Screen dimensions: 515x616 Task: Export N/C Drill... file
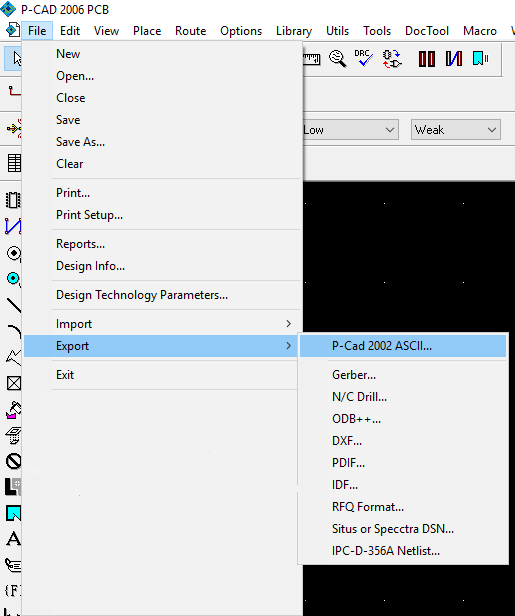click(x=403, y=397)
